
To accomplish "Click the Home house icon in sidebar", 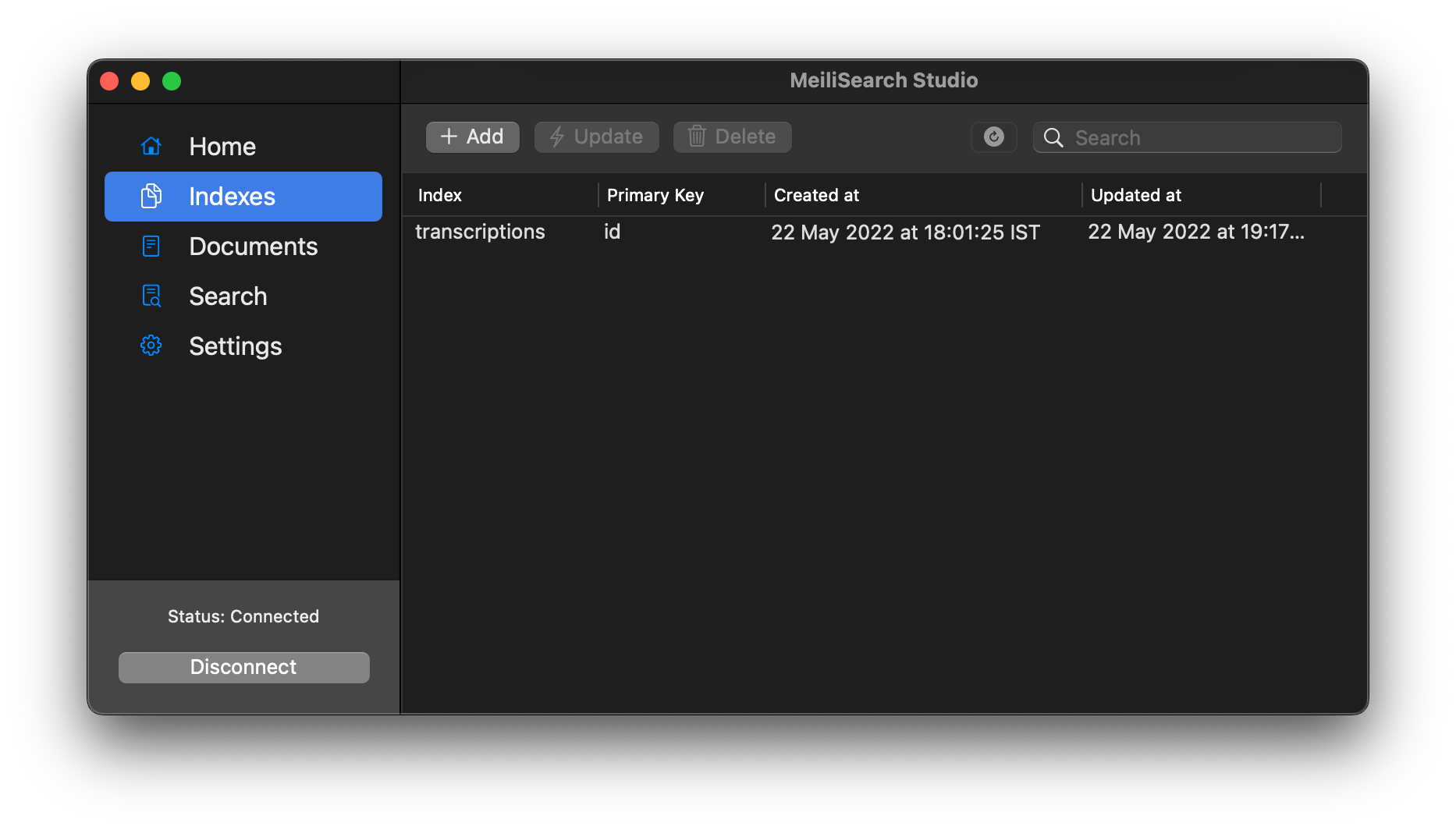I will click(x=151, y=146).
